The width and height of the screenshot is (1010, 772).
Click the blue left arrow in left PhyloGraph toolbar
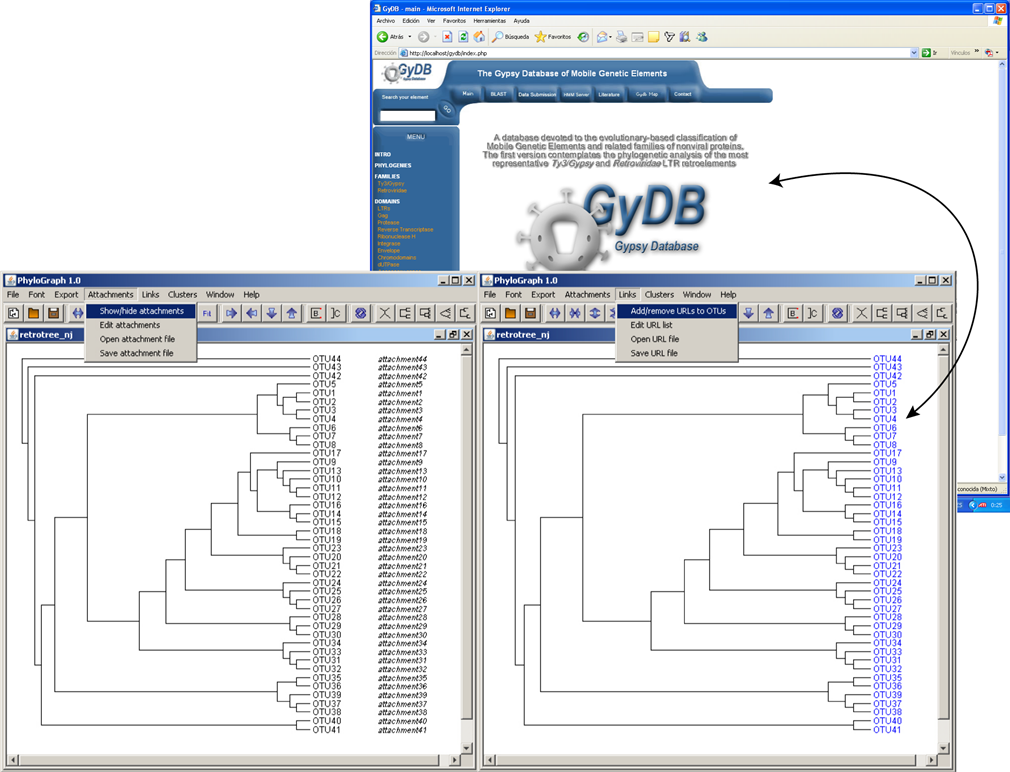coord(251,314)
